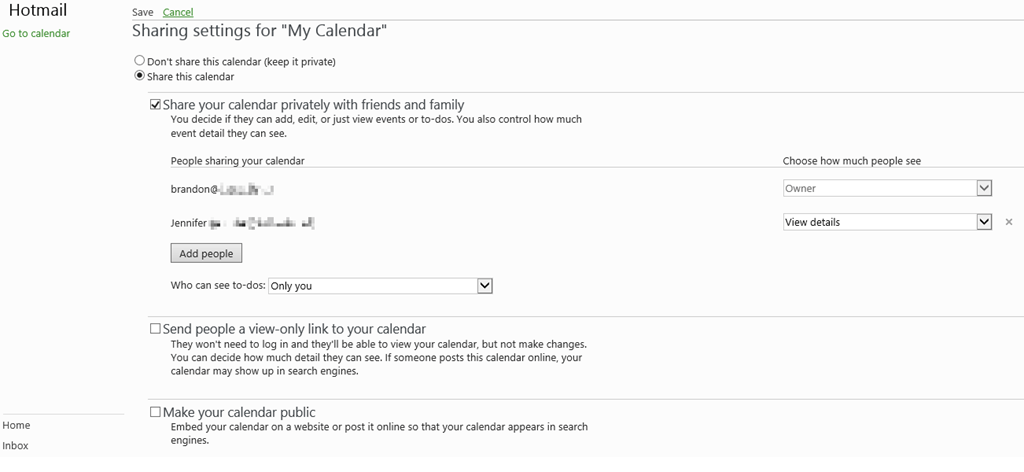Open Inbox from the sidebar
The image size is (1024, 472).
16,445
